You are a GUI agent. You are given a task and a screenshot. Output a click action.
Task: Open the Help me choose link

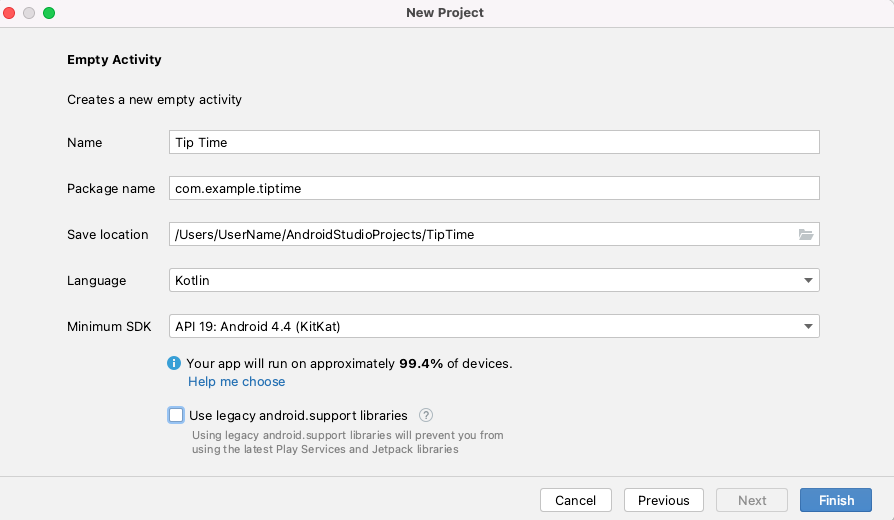point(237,382)
